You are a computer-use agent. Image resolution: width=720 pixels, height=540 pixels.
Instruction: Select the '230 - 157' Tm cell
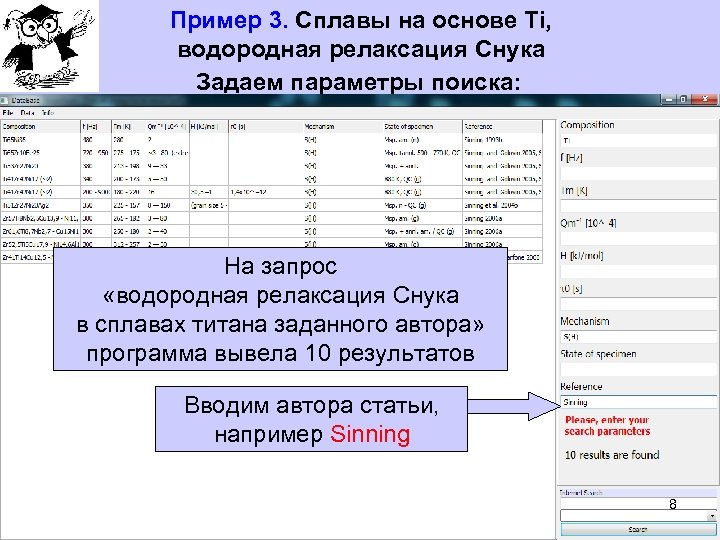point(129,205)
